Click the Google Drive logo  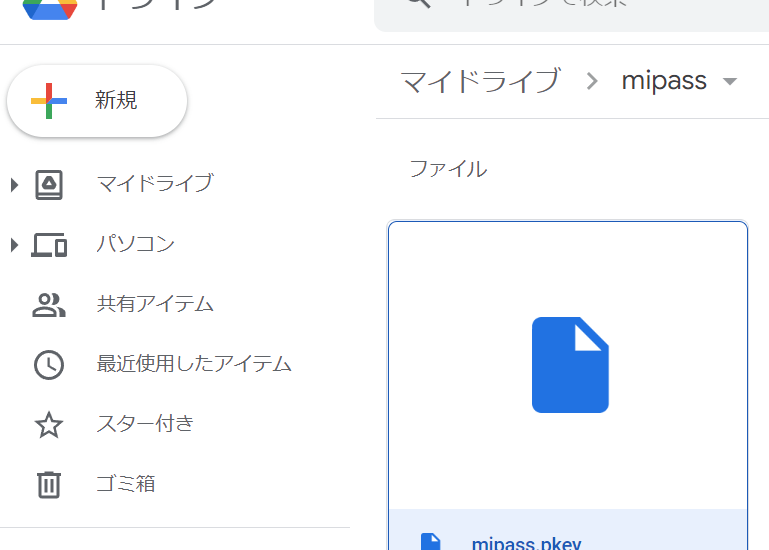tap(50, 9)
